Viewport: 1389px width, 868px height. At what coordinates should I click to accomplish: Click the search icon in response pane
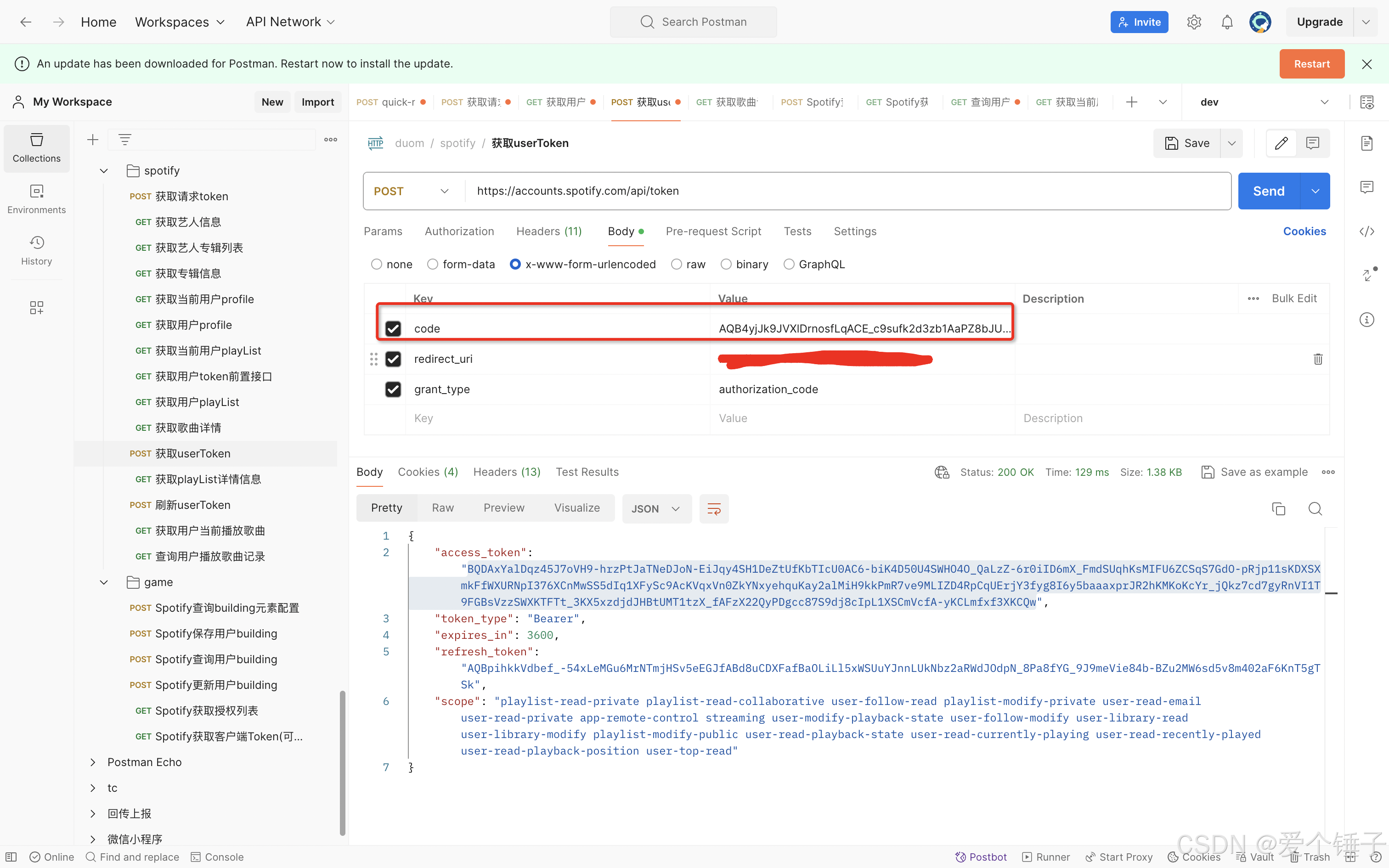point(1315,509)
